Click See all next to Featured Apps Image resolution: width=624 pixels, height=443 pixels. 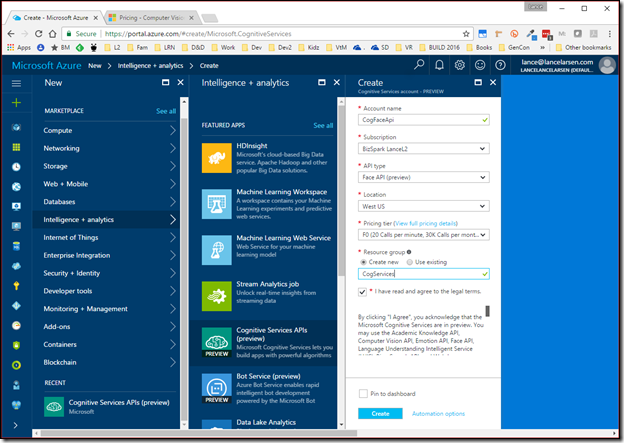click(x=323, y=125)
